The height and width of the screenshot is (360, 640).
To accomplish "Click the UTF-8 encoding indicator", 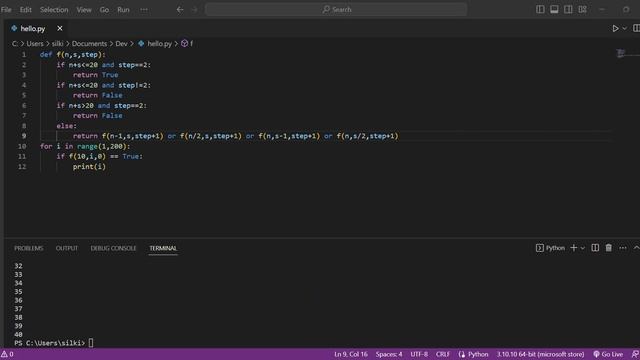I will point(419,354).
